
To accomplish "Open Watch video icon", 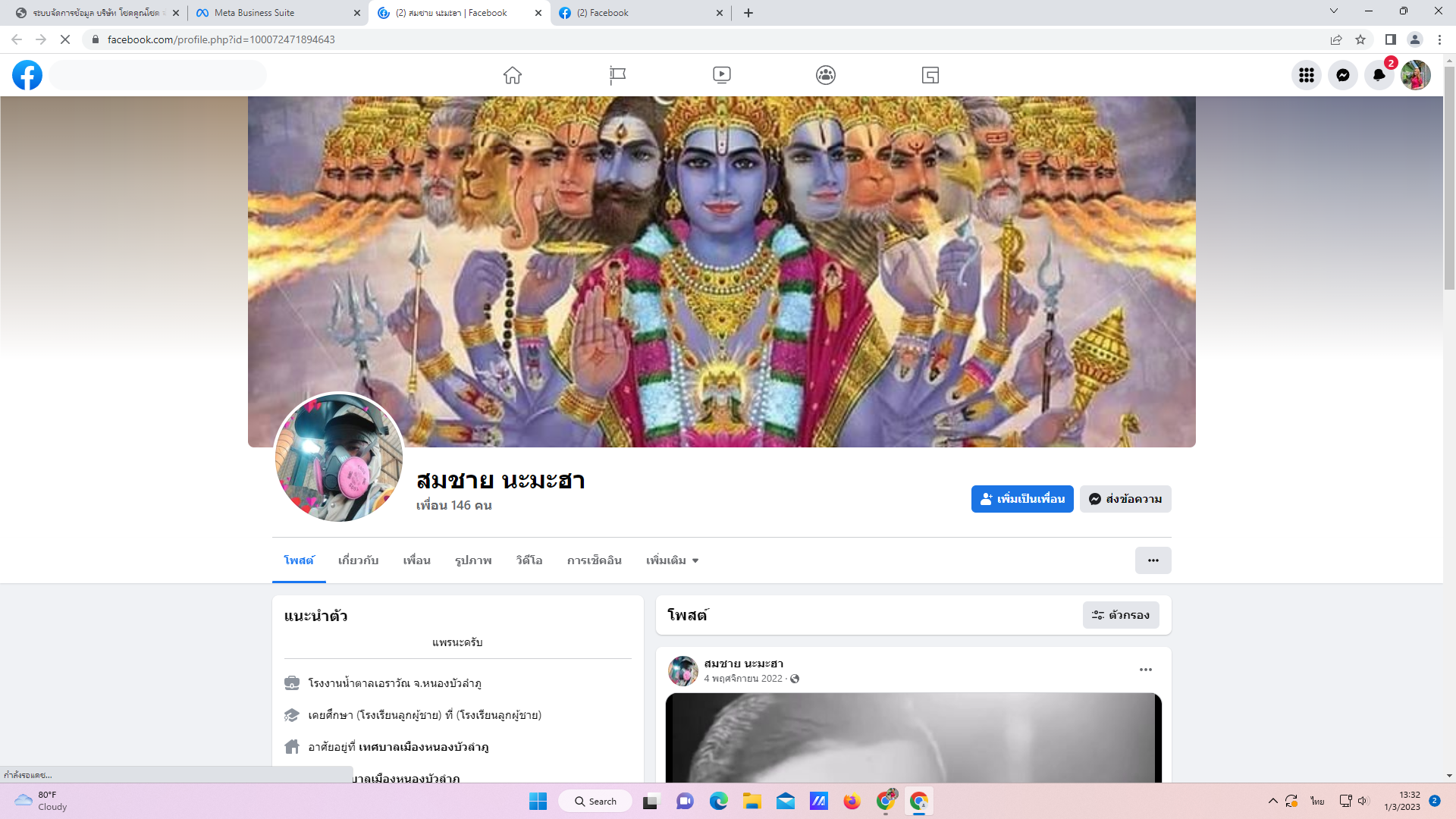I will [721, 75].
